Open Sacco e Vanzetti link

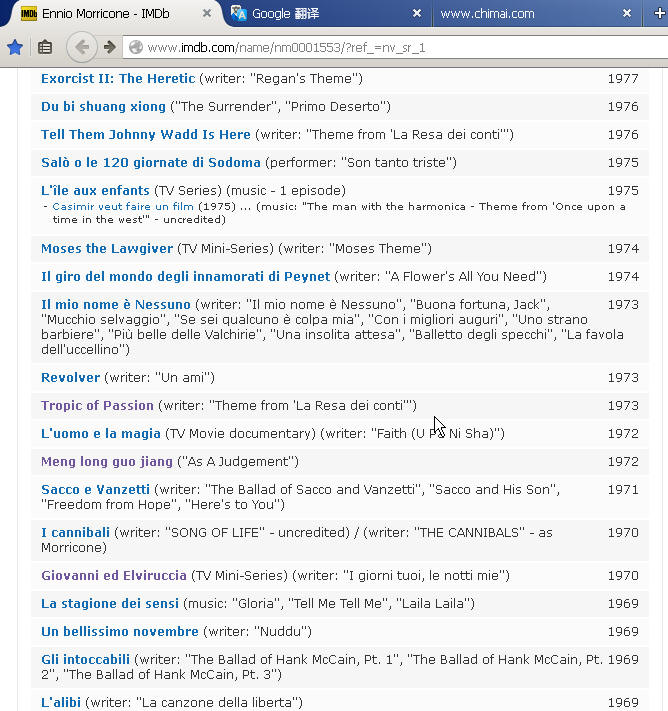95,490
